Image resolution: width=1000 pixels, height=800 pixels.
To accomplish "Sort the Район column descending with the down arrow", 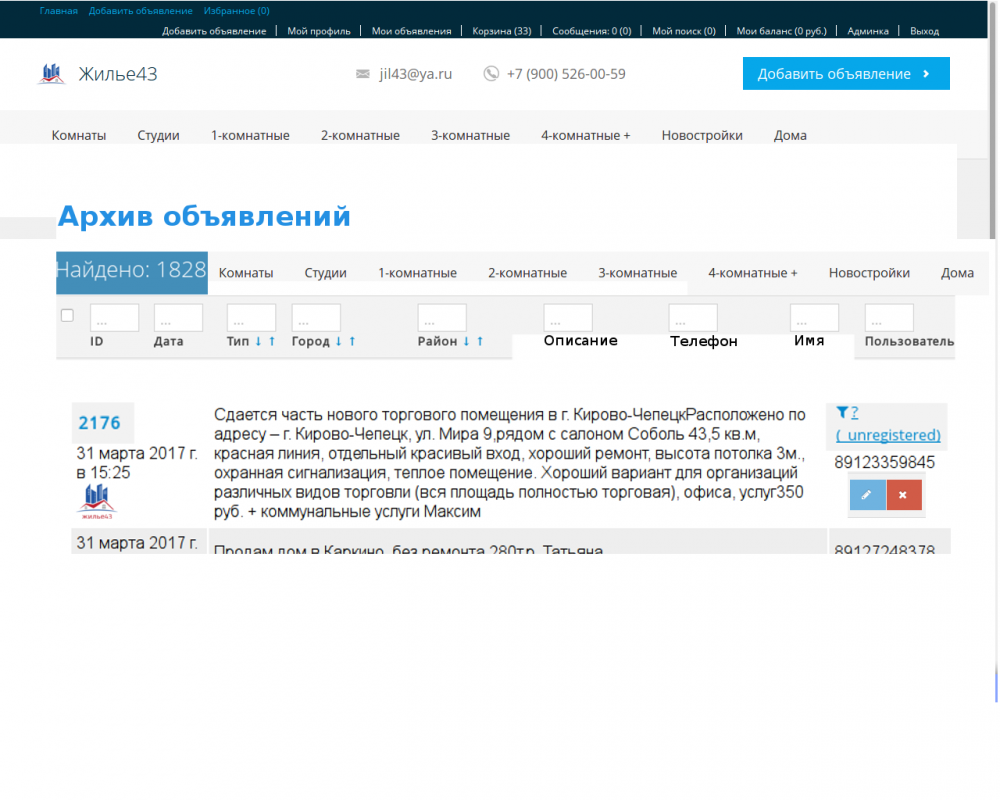I will point(466,341).
